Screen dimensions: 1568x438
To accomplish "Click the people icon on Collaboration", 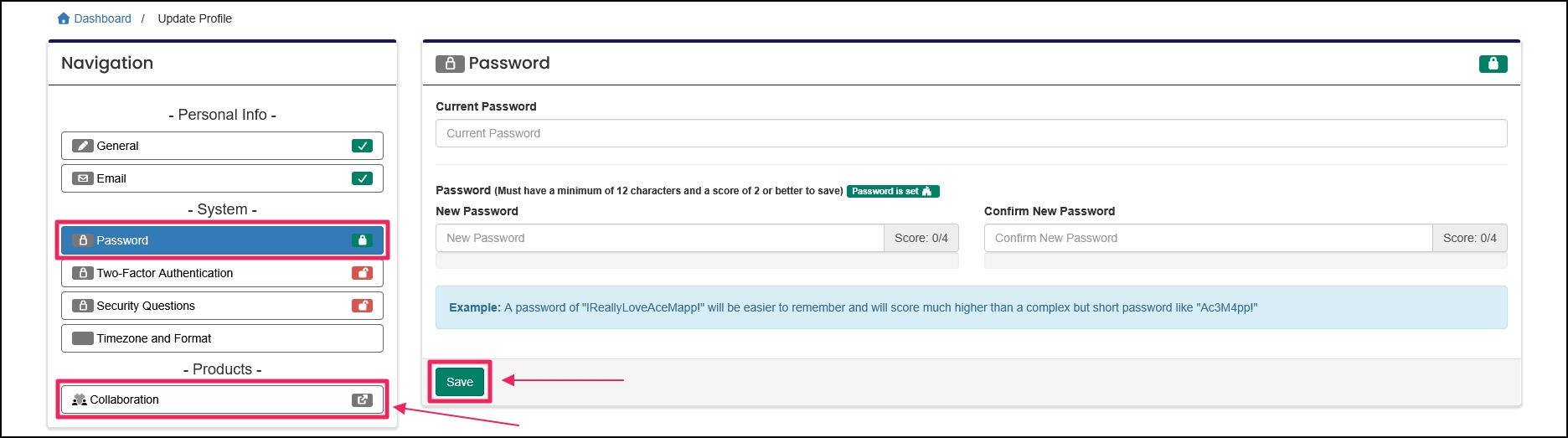I will pos(80,399).
